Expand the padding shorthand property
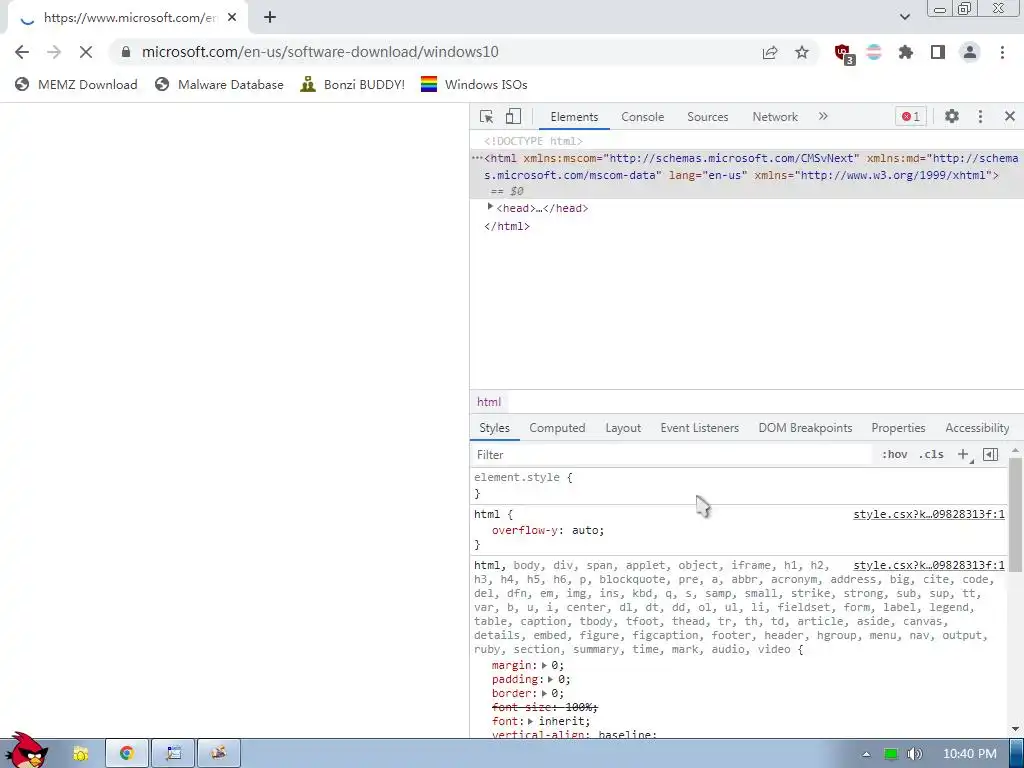This screenshot has width=1024, height=768. (551, 679)
